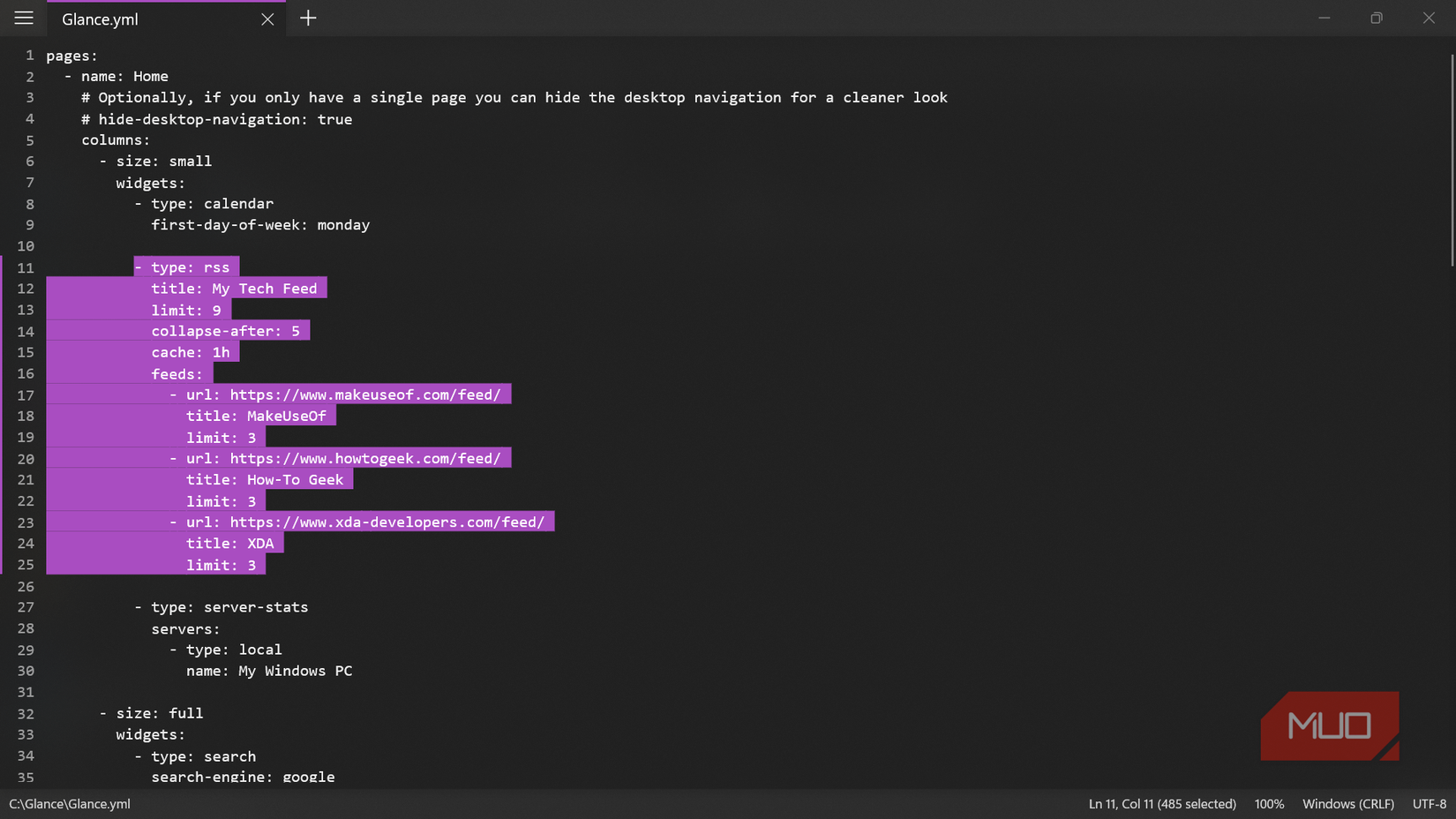The image size is (1456, 819).
Task: Place cursor on line 'pages:'
Action: pyautogui.click(x=72, y=56)
